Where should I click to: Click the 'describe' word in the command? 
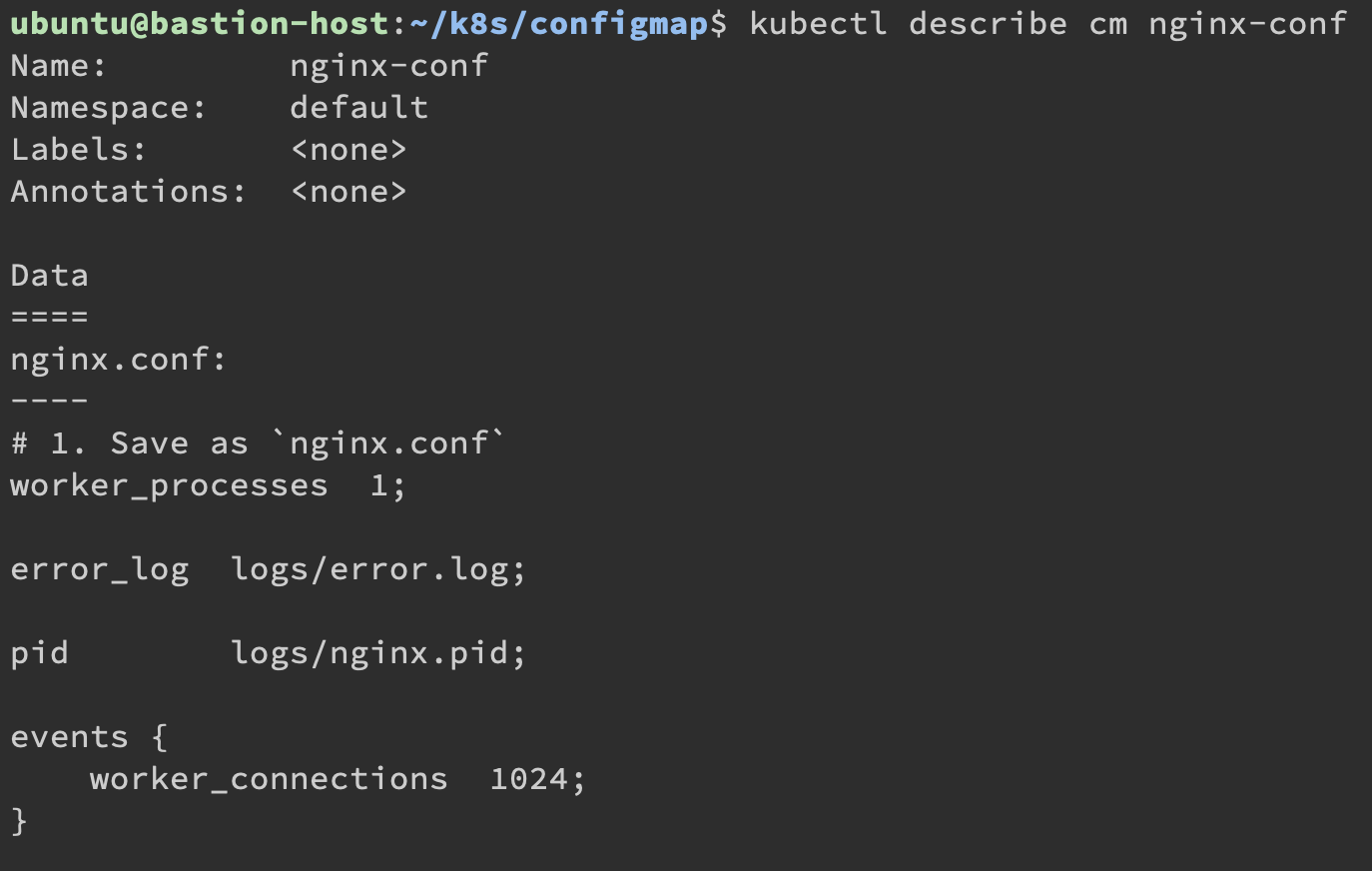point(988,24)
